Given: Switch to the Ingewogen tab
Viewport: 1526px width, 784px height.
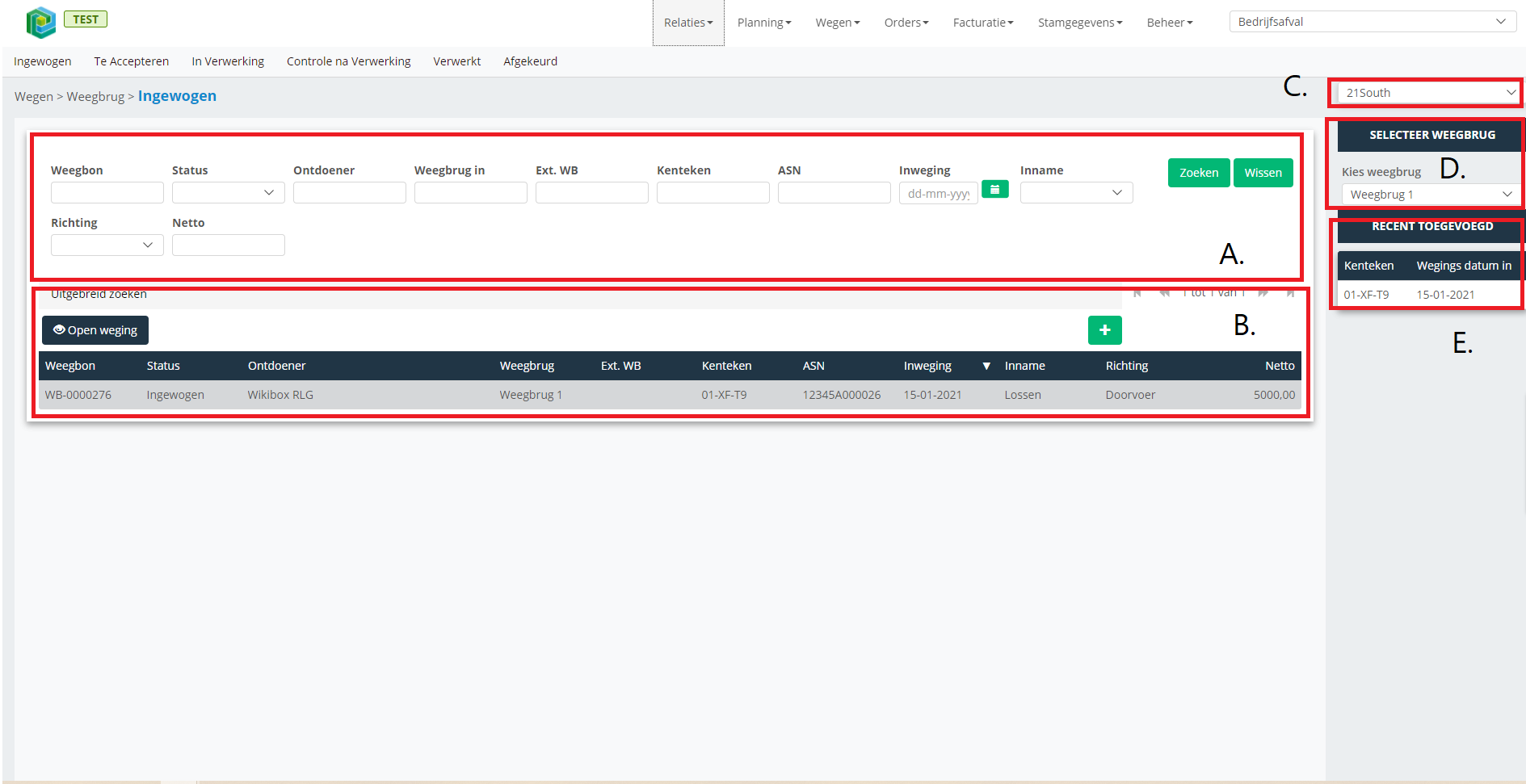Looking at the screenshot, I should [43, 61].
